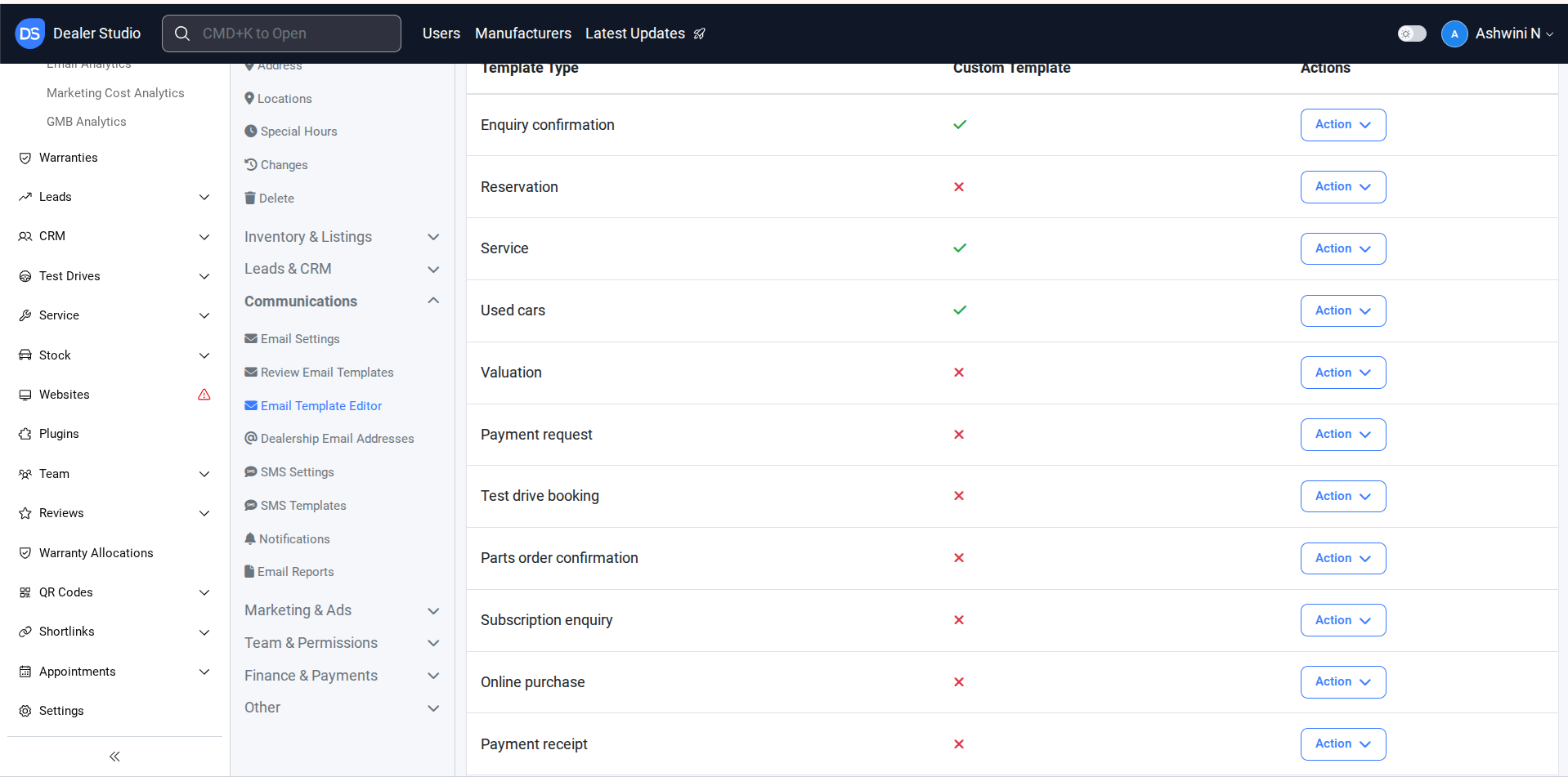The image size is (1568, 777).
Task: Open Email Reports
Action: click(x=289, y=572)
